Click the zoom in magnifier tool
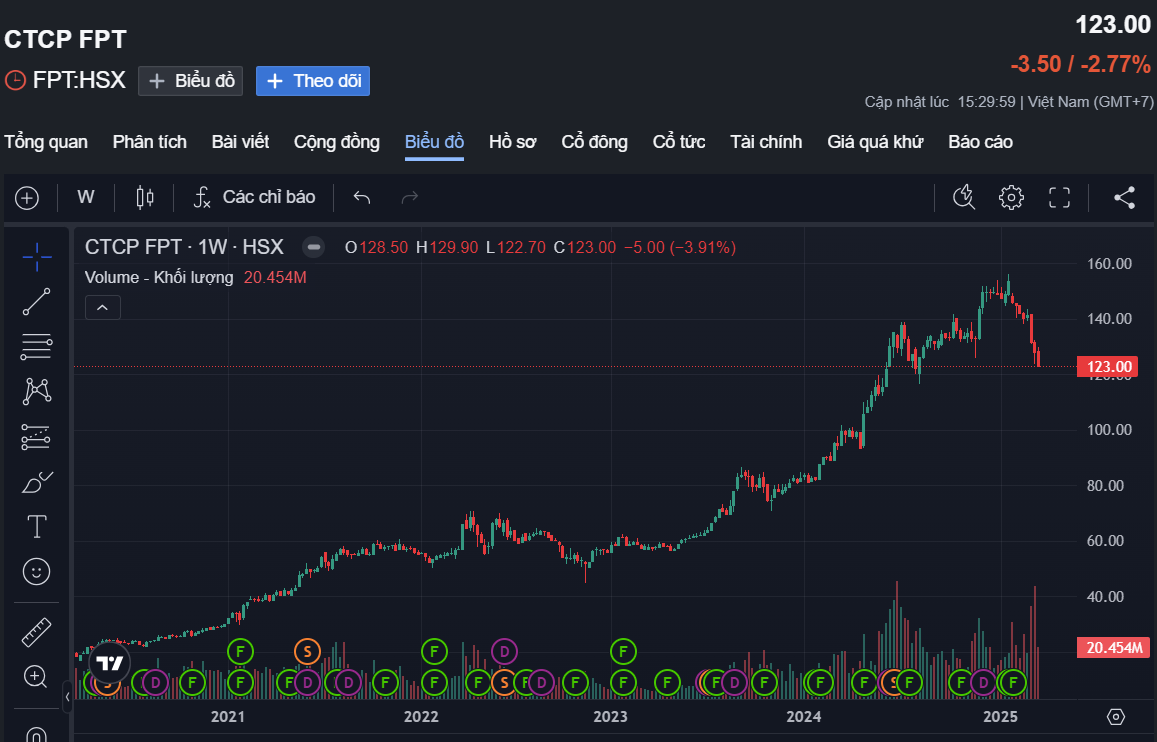The width and height of the screenshot is (1157, 742). 37,677
